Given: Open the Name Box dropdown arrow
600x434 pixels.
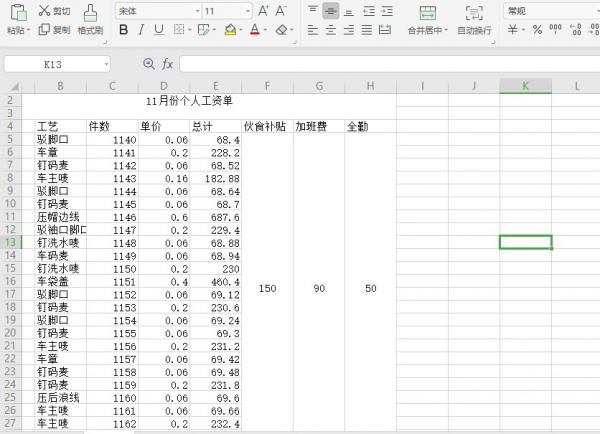Looking at the screenshot, I should [106, 64].
